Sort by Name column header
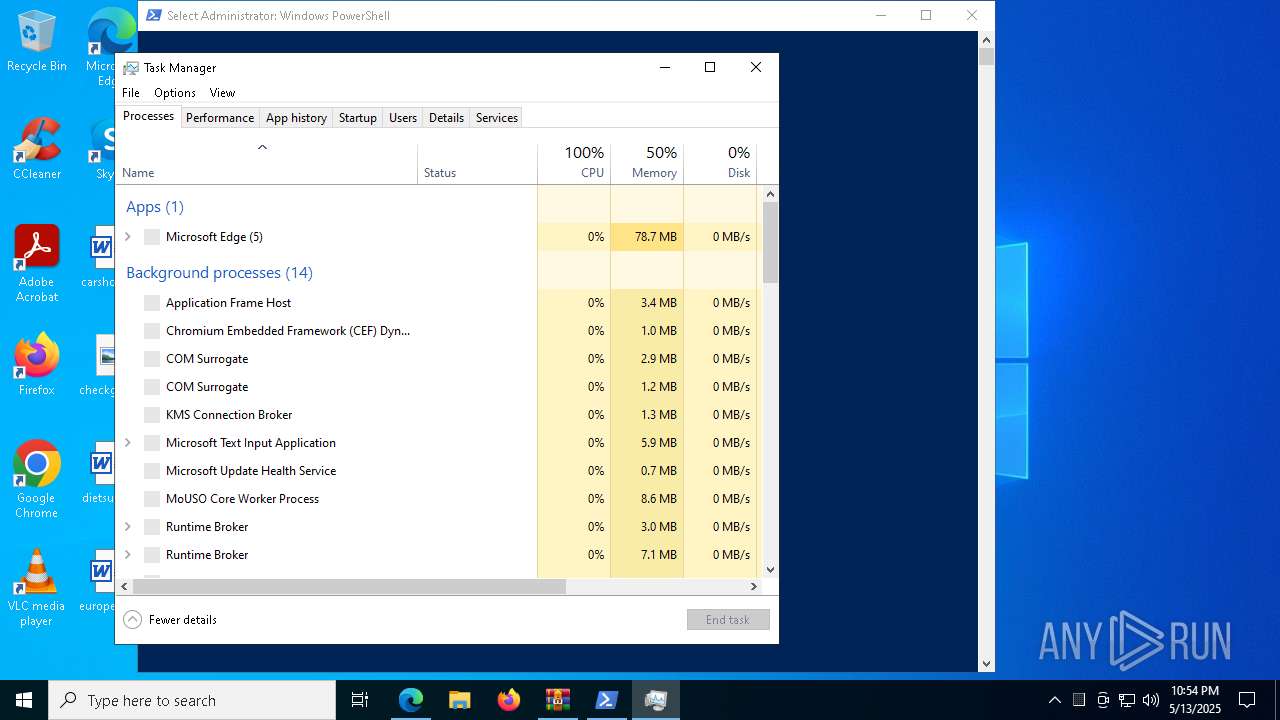The width and height of the screenshot is (1280, 720). pyautogui.click(x=267, y=164)
